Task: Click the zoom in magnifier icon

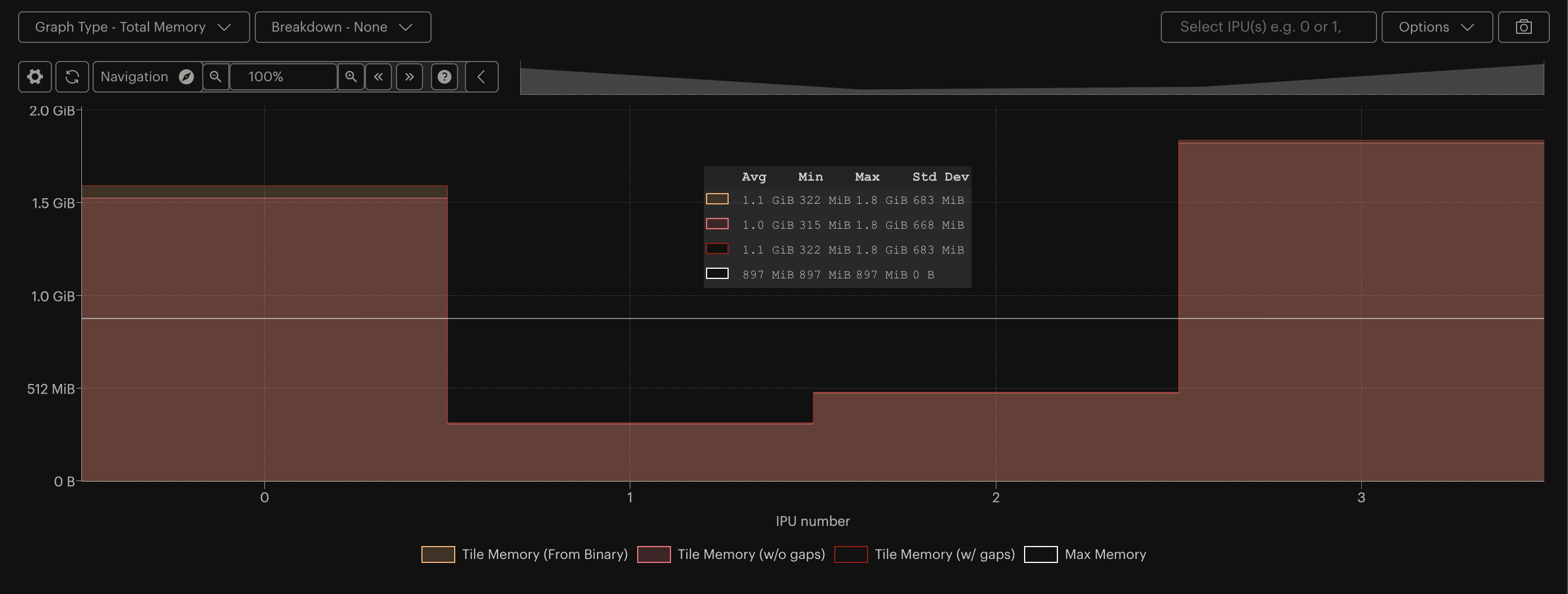Action: [351, 77]
